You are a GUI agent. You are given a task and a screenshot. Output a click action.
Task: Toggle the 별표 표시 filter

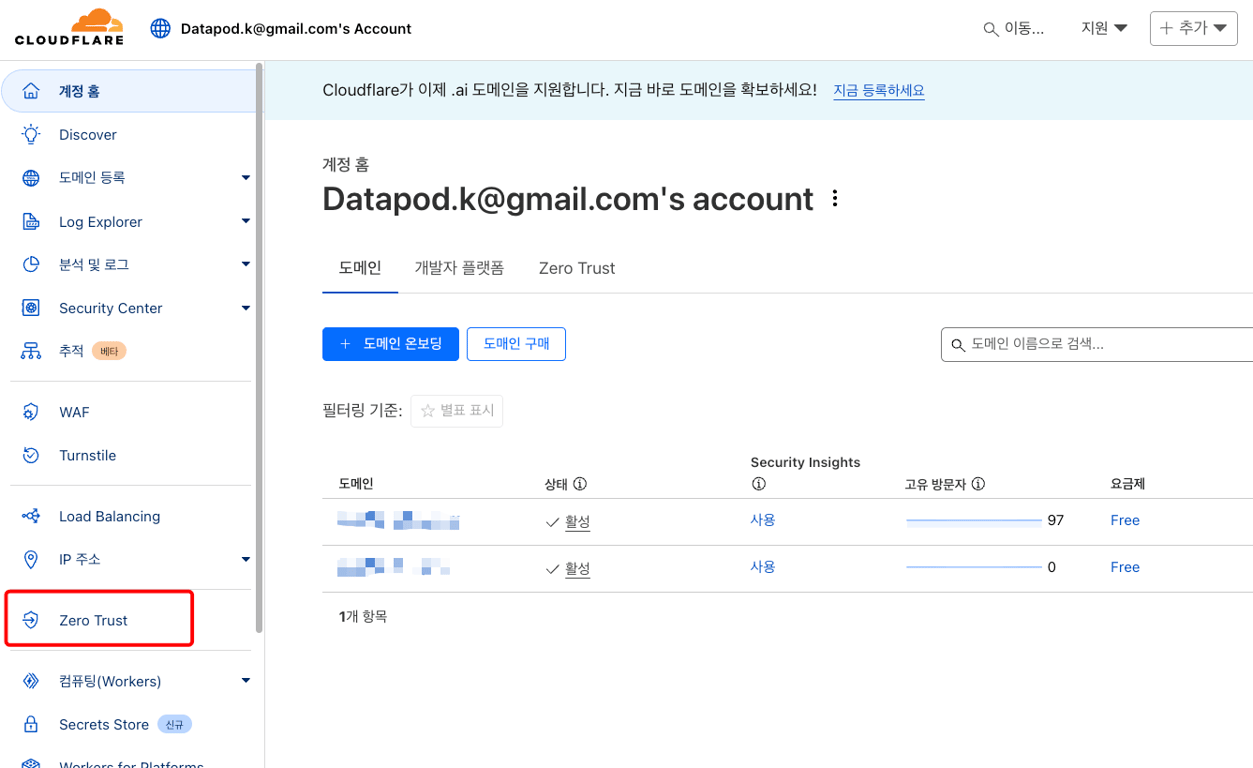[x=457, y=411]
